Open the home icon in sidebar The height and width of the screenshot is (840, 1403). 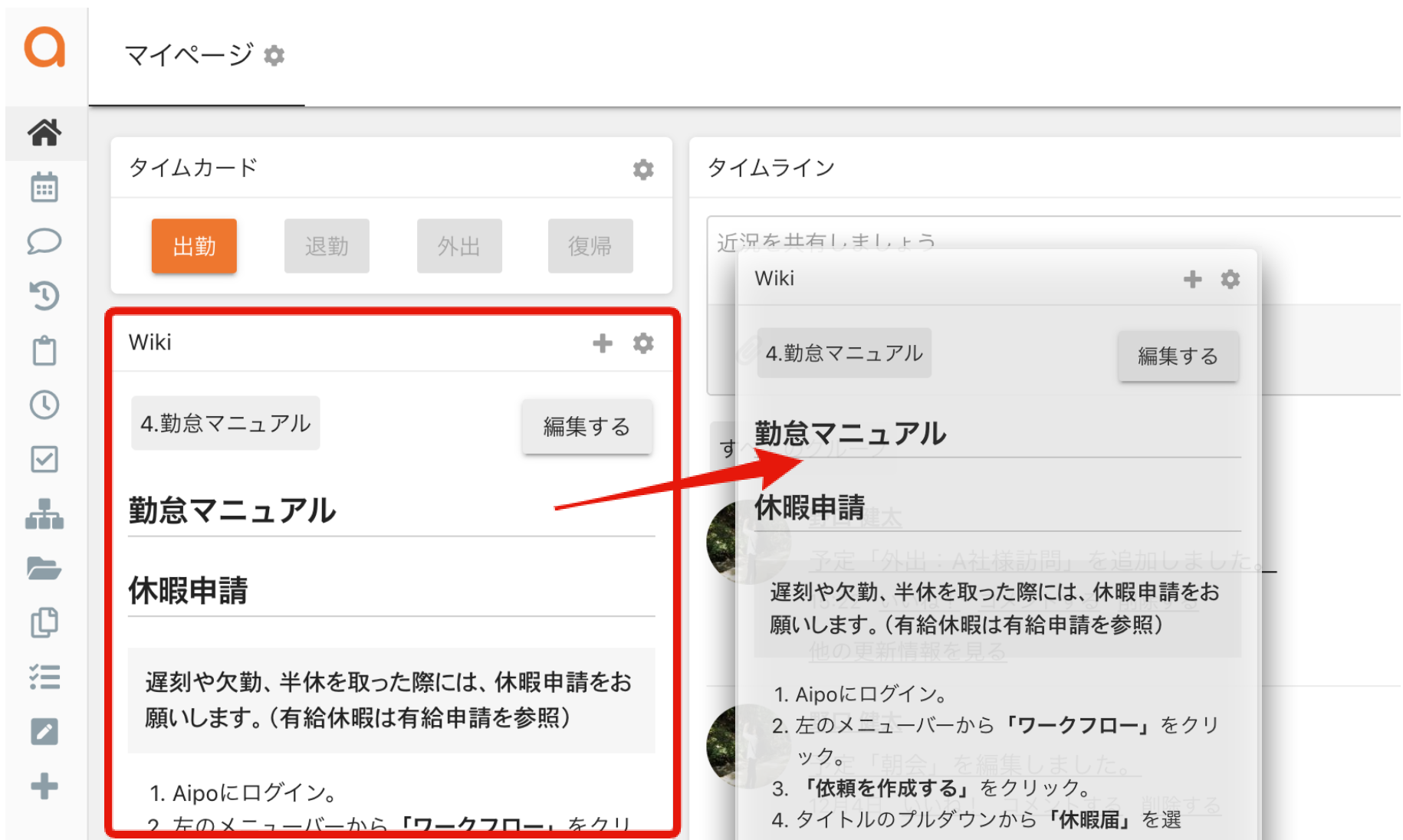point(44,133)
